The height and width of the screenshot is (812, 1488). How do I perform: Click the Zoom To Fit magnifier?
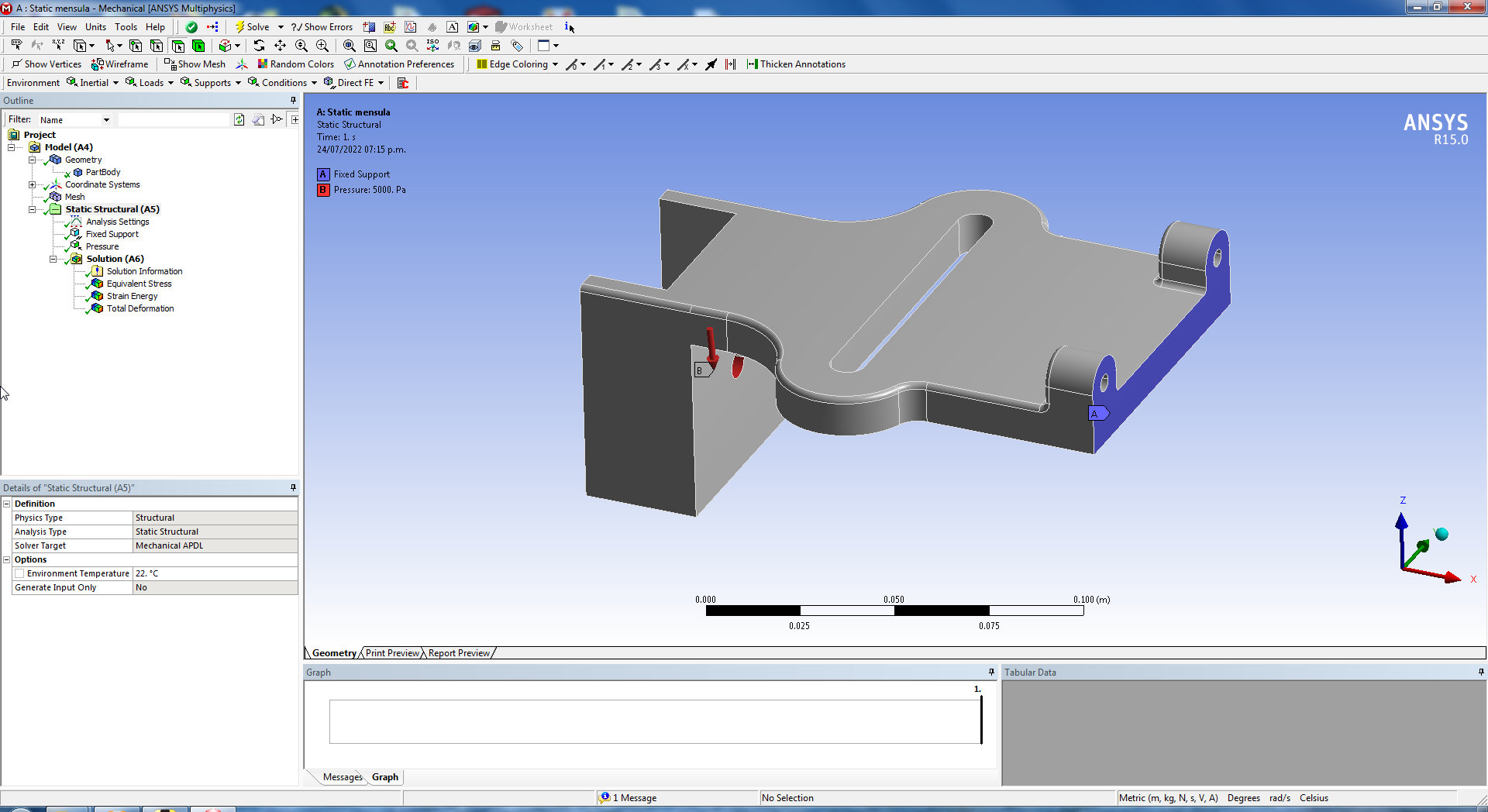click(x=350, y=46)
